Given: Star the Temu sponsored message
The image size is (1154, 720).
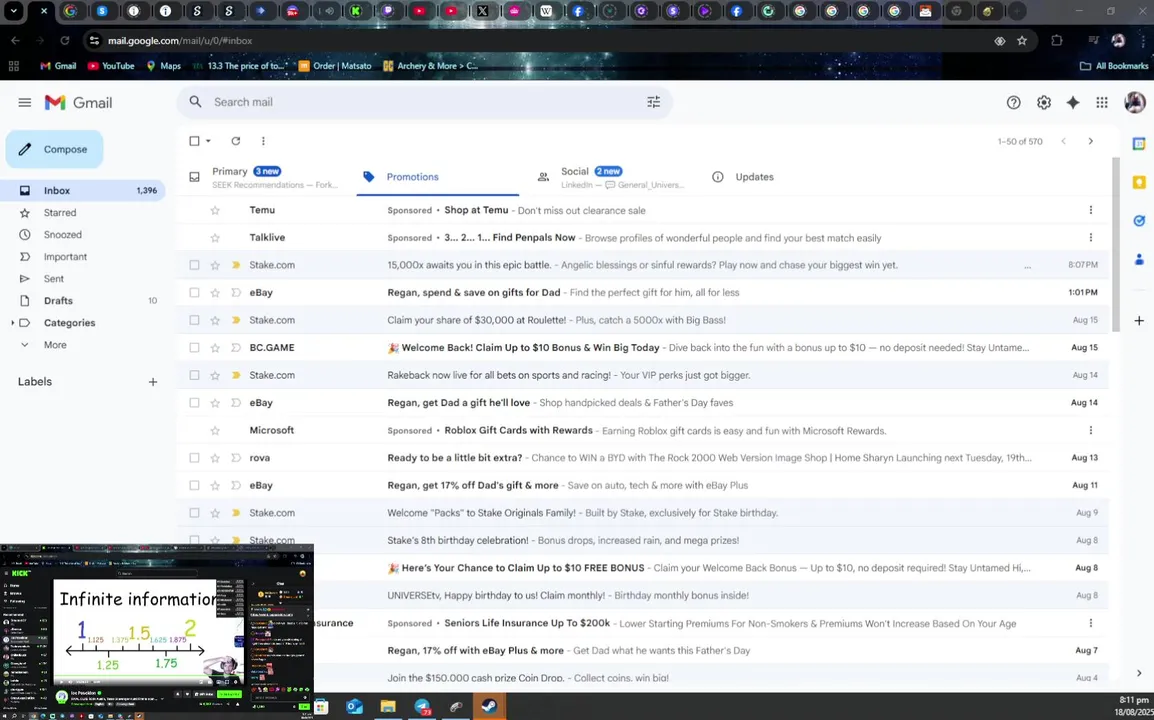Looking at the screenshot, I should (215, 211).
